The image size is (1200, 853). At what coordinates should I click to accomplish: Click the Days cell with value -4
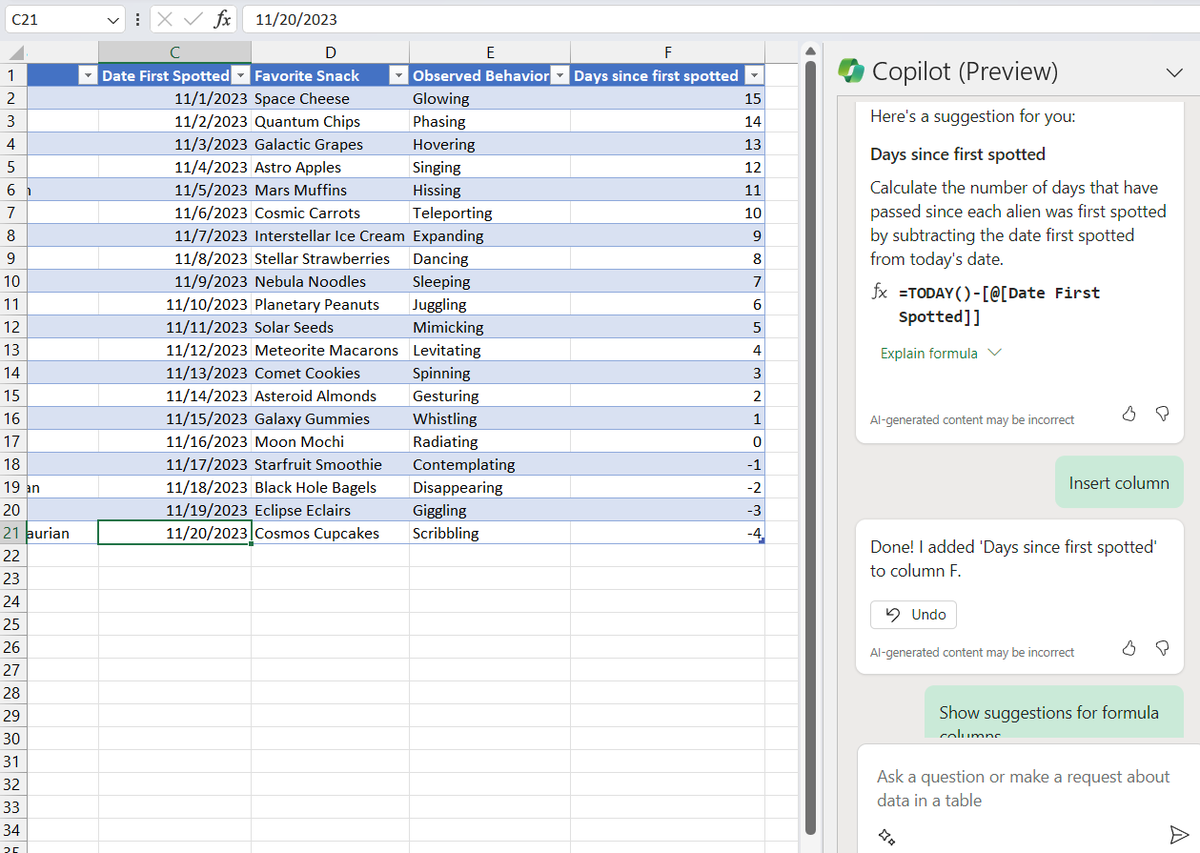click(x=667, y=533)
